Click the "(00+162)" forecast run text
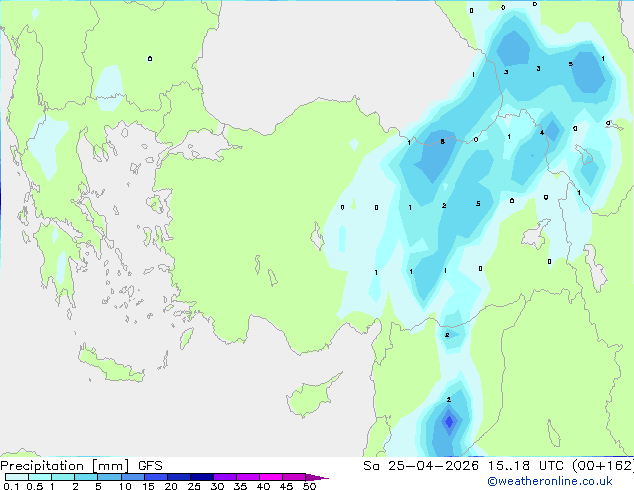 click(602, 466)
